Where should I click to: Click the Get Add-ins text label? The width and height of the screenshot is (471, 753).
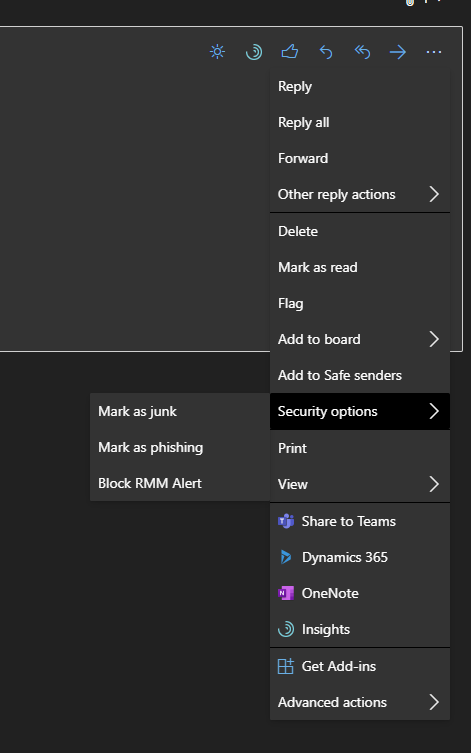[x=339, y=666]
